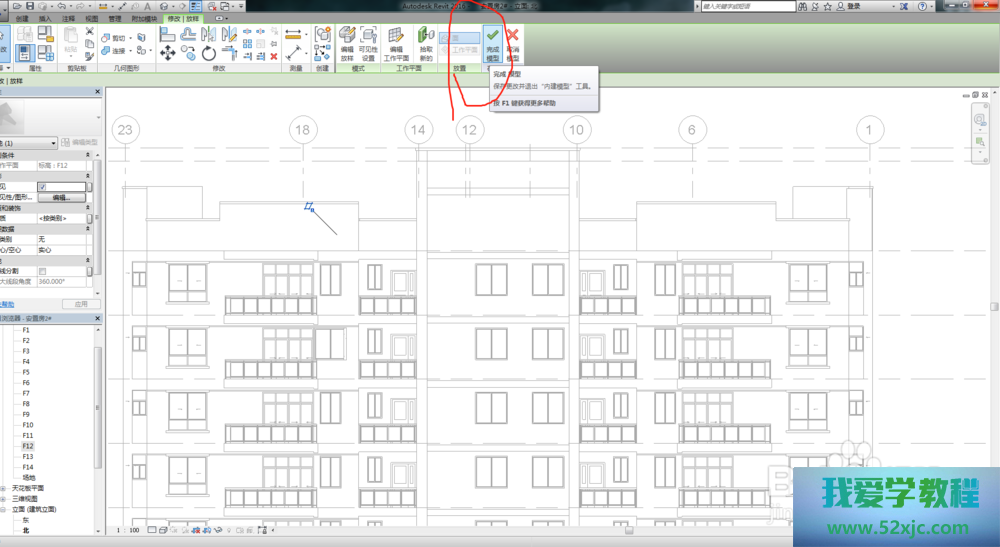Open the Annotate ribbon tab

[x=68, y=19]
